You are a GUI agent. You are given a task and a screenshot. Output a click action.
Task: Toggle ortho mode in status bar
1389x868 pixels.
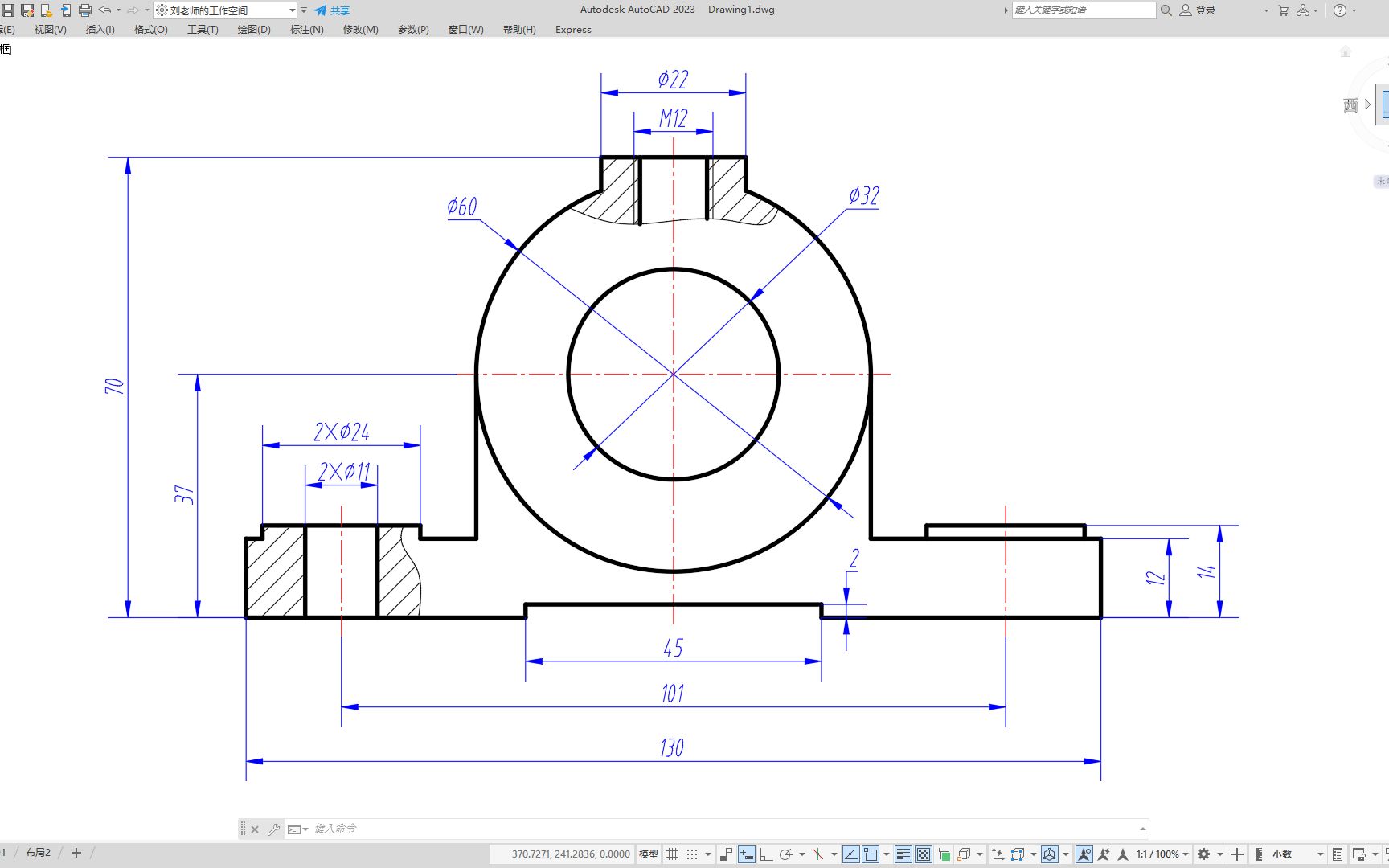coord(766,854)
